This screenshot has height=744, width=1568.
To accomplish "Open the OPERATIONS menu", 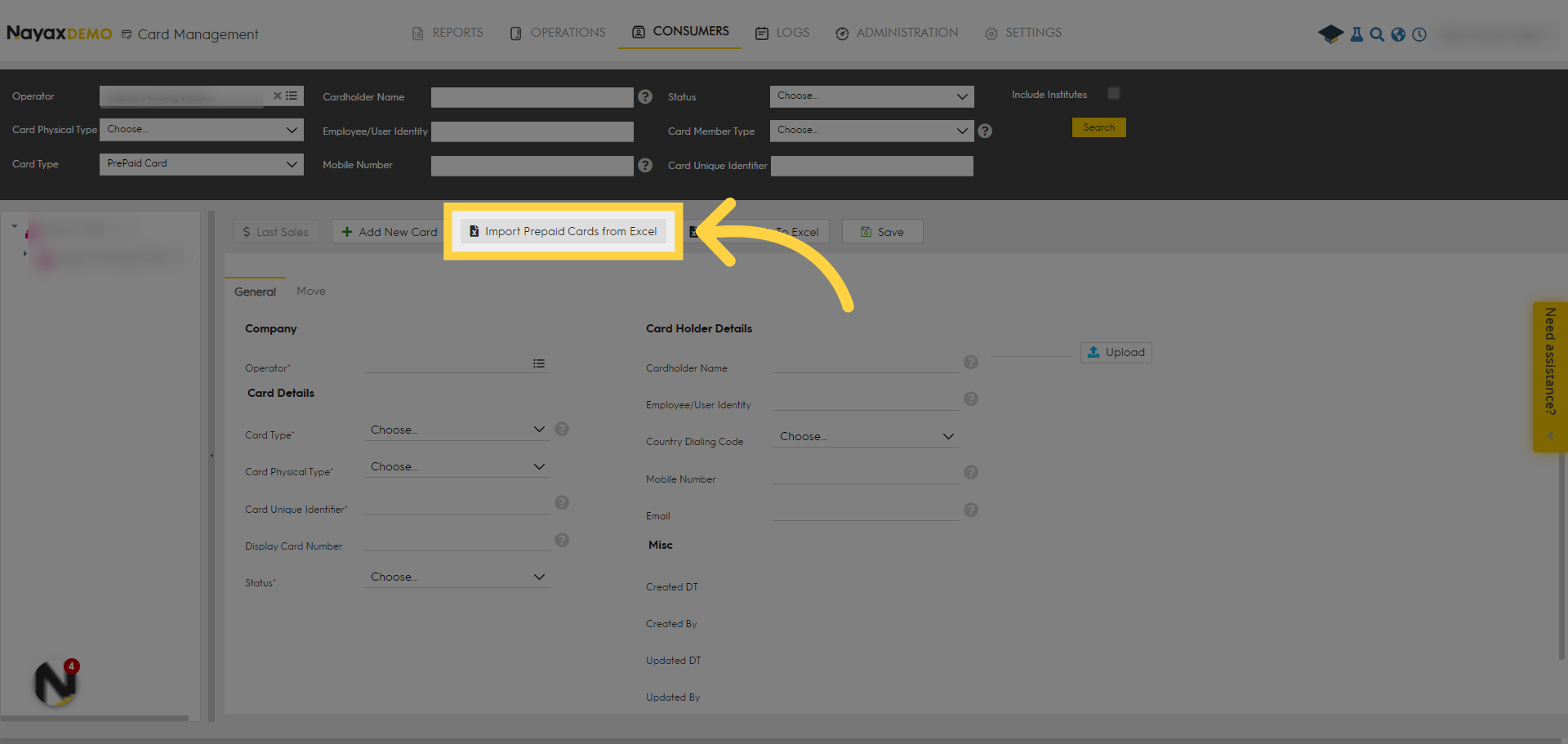I will (558, 33).
